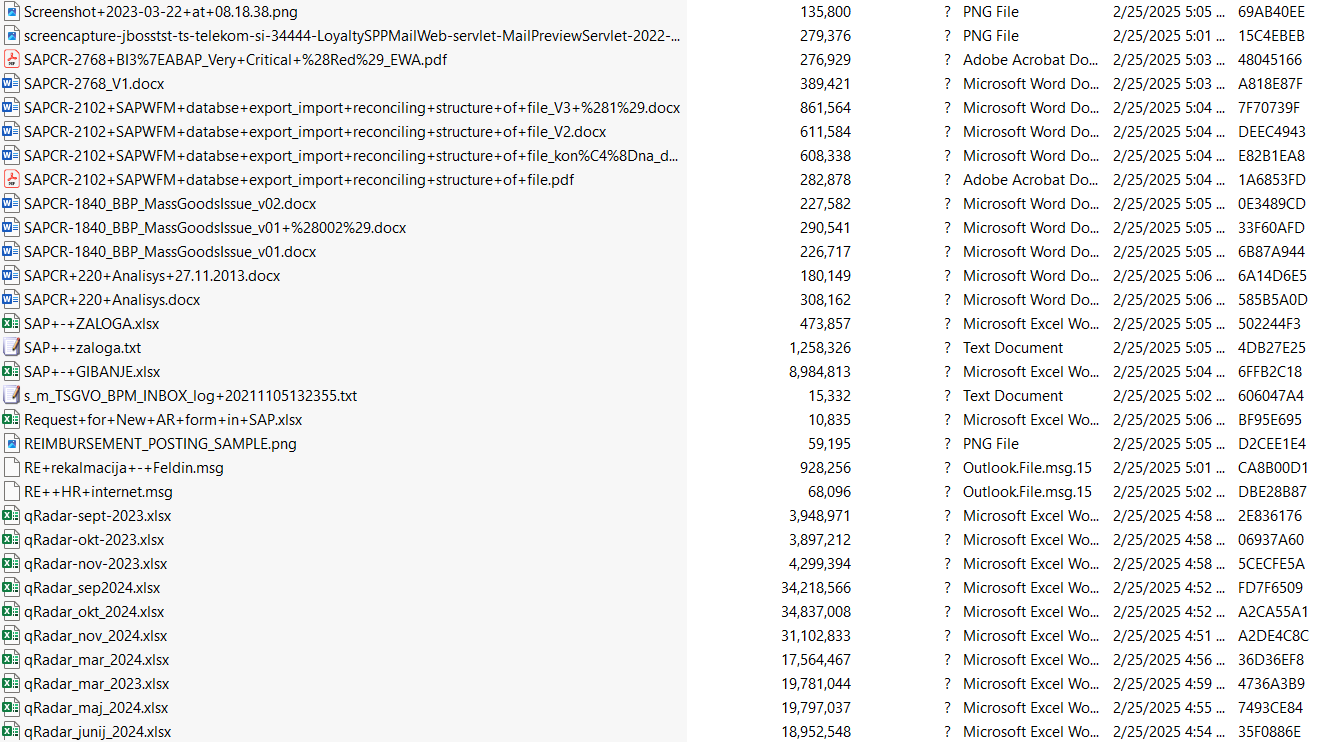Click the Word icon of SAPCR-2768_V1.docx

(x=11, y=84)
